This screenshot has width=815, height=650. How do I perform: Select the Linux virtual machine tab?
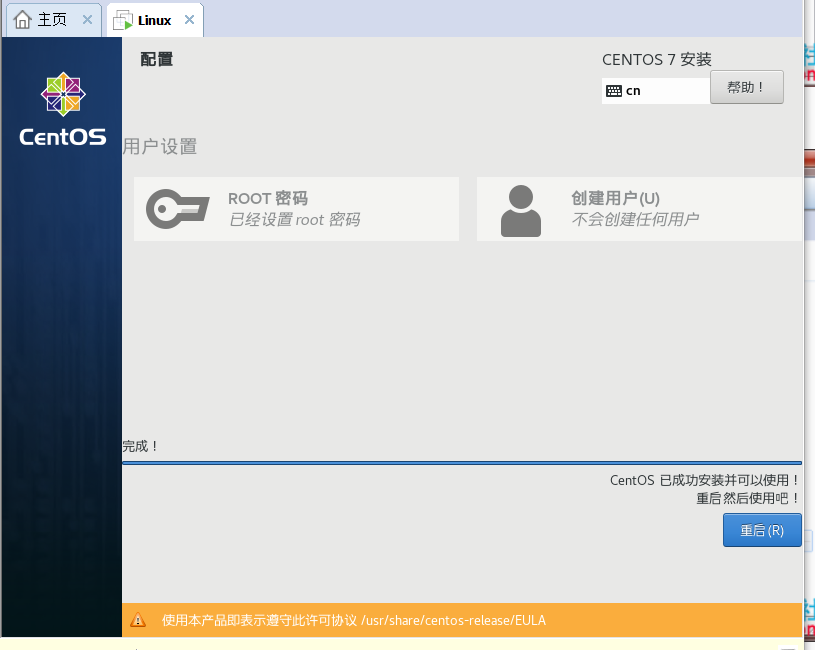(154, 20)
